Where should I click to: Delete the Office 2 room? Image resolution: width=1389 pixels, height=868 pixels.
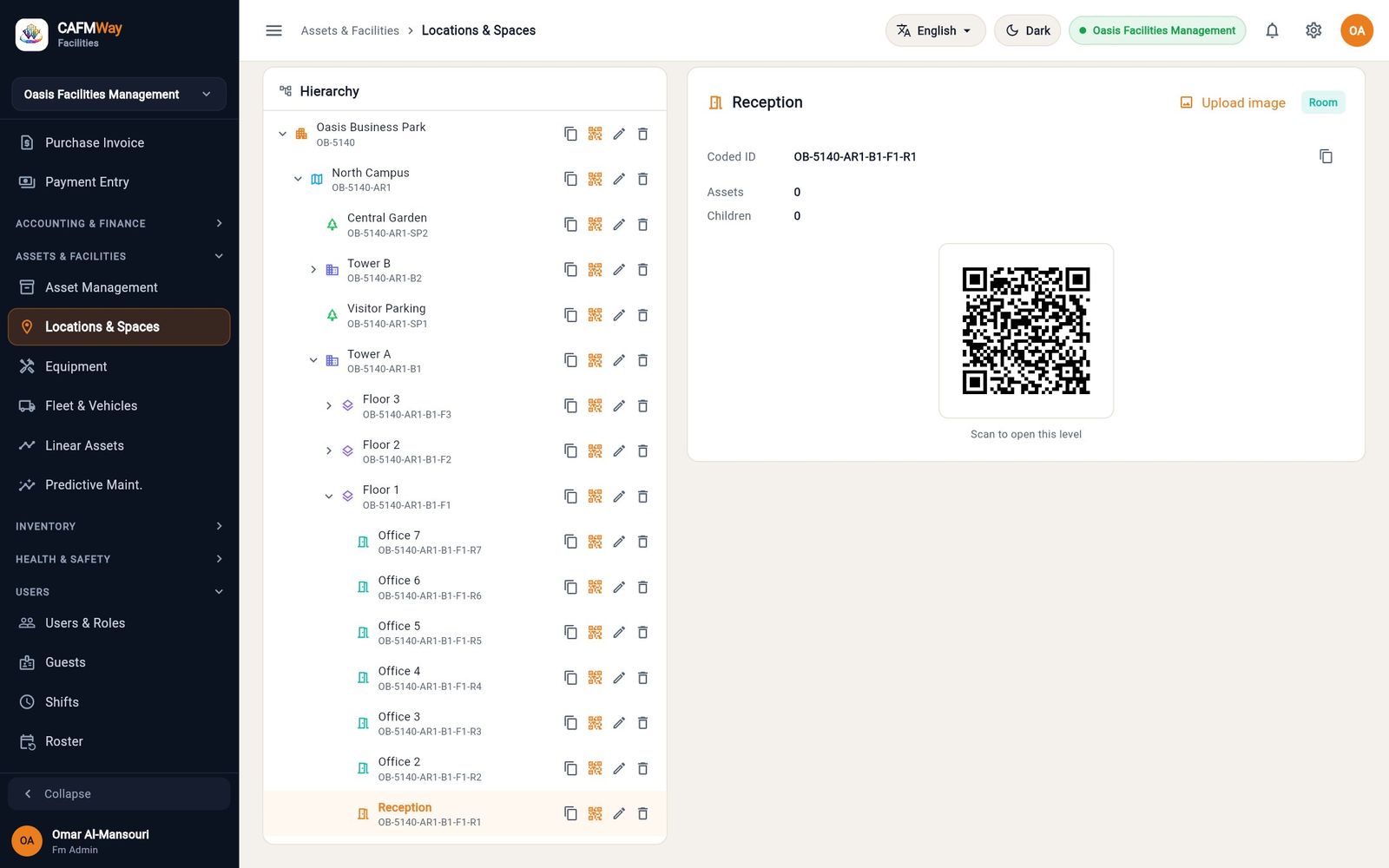(x=643, y=768)
